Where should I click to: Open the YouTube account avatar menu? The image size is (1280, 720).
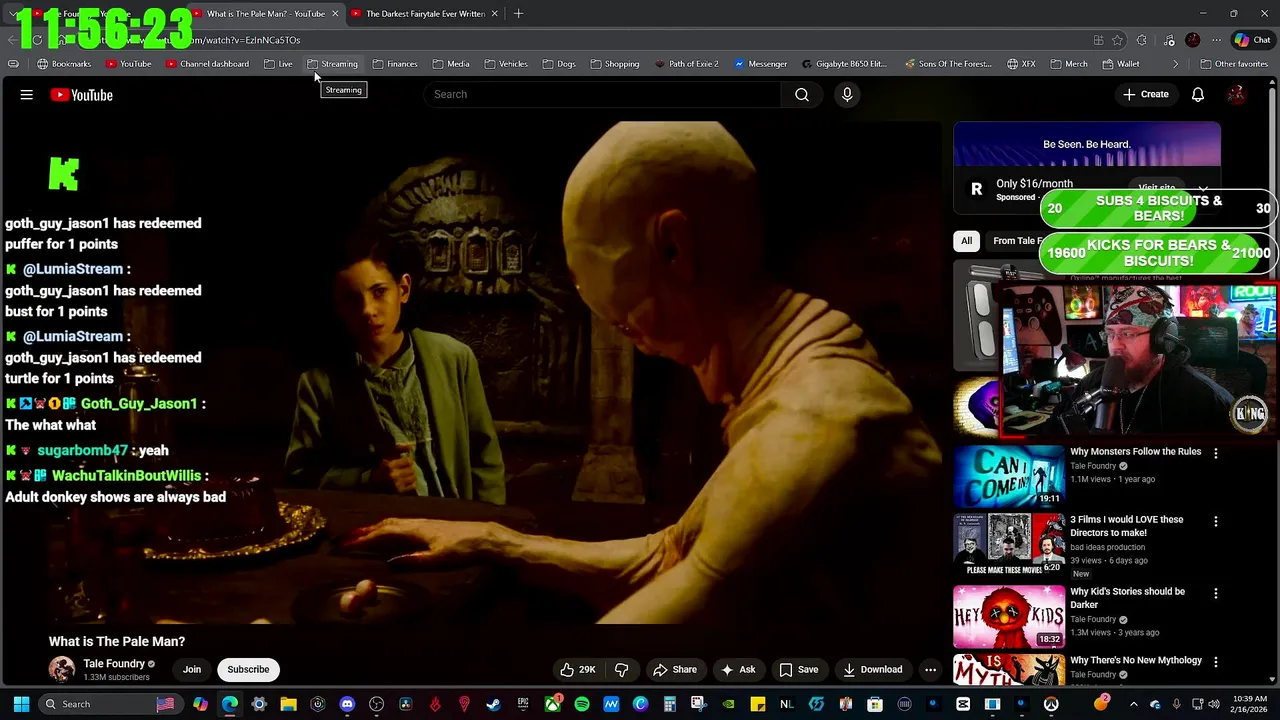(x=1237, y=95)
